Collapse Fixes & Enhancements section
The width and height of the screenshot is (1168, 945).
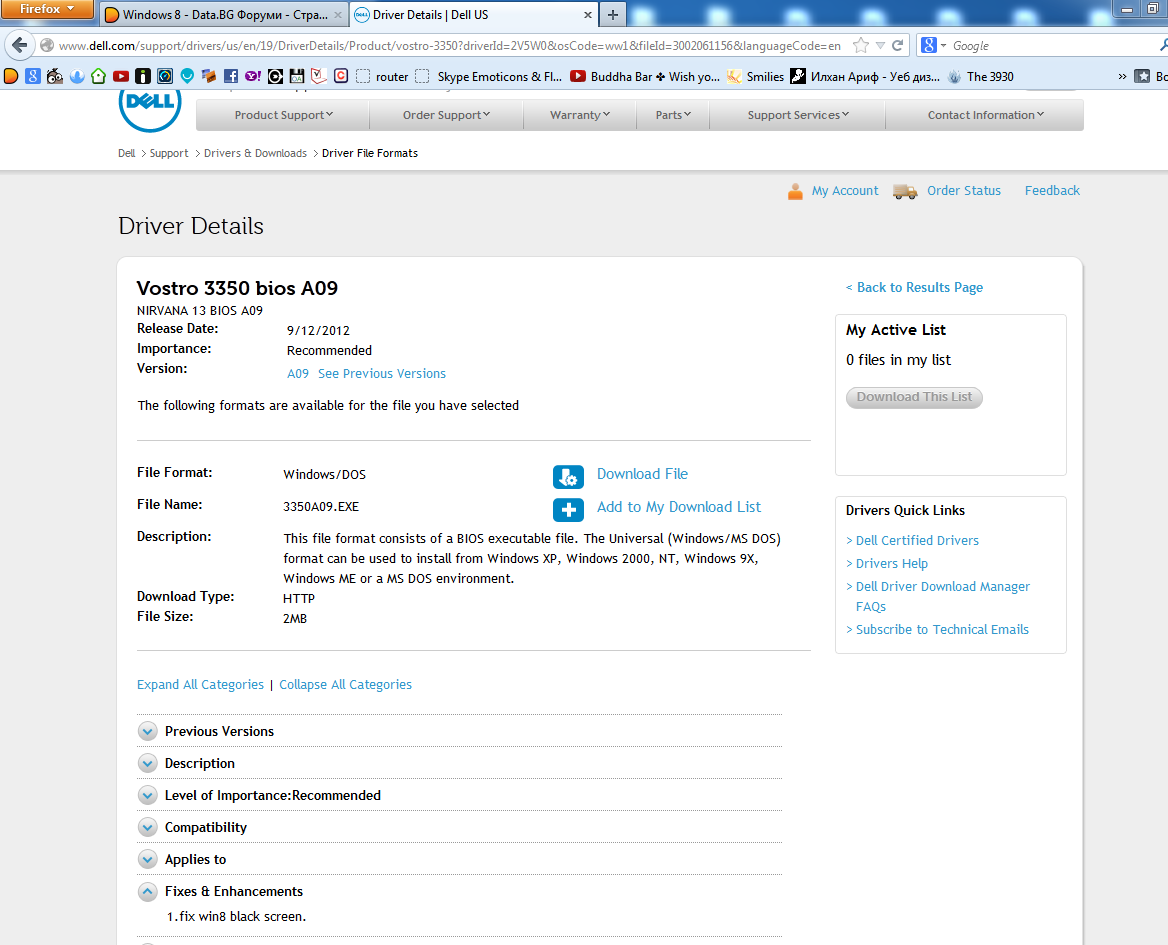point(147,891)
